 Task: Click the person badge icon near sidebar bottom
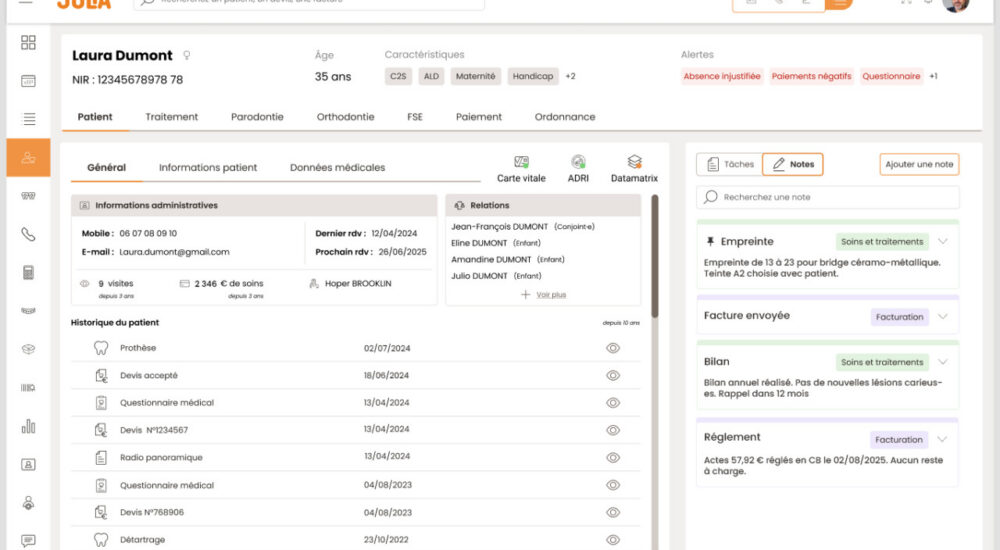[28, 503]
